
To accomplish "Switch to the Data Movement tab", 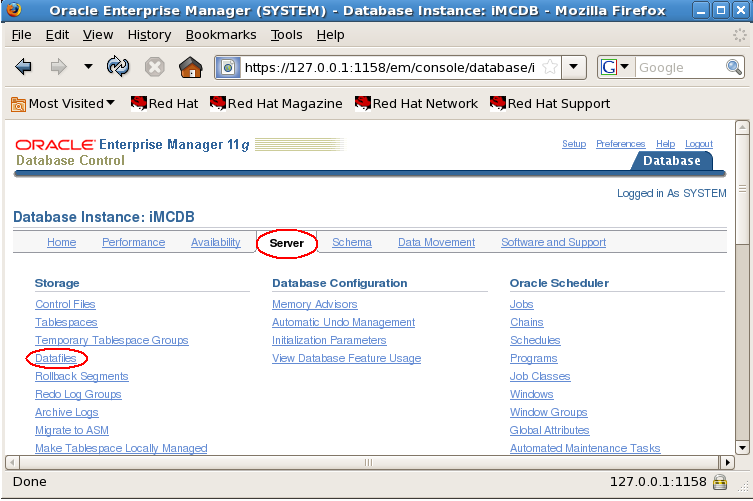I will coord(437,242).
